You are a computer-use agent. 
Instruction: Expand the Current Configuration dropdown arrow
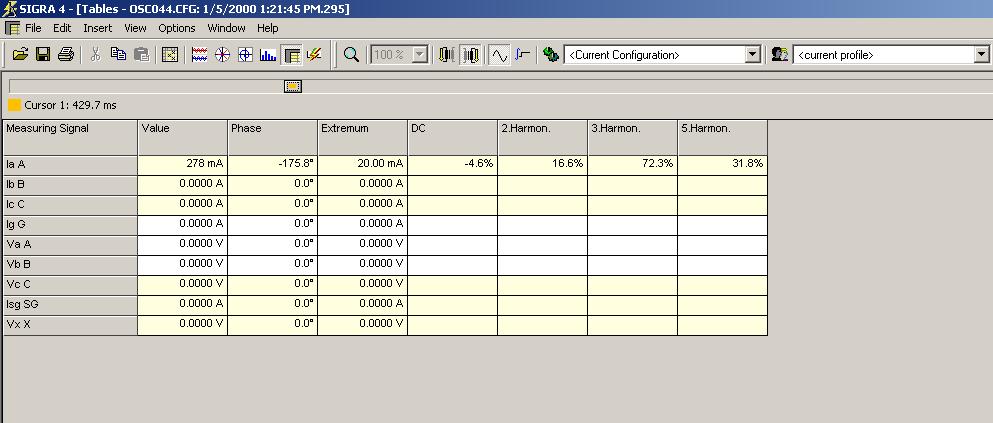pyautogui.click(x=752, y=54)
